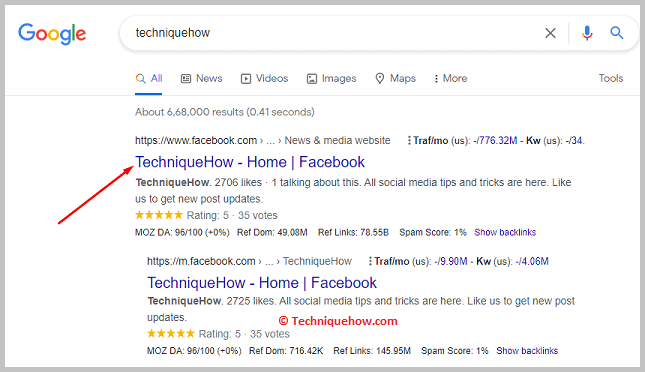
Task: Switch to the Maps tab
Action: click(x=395, y=78)
